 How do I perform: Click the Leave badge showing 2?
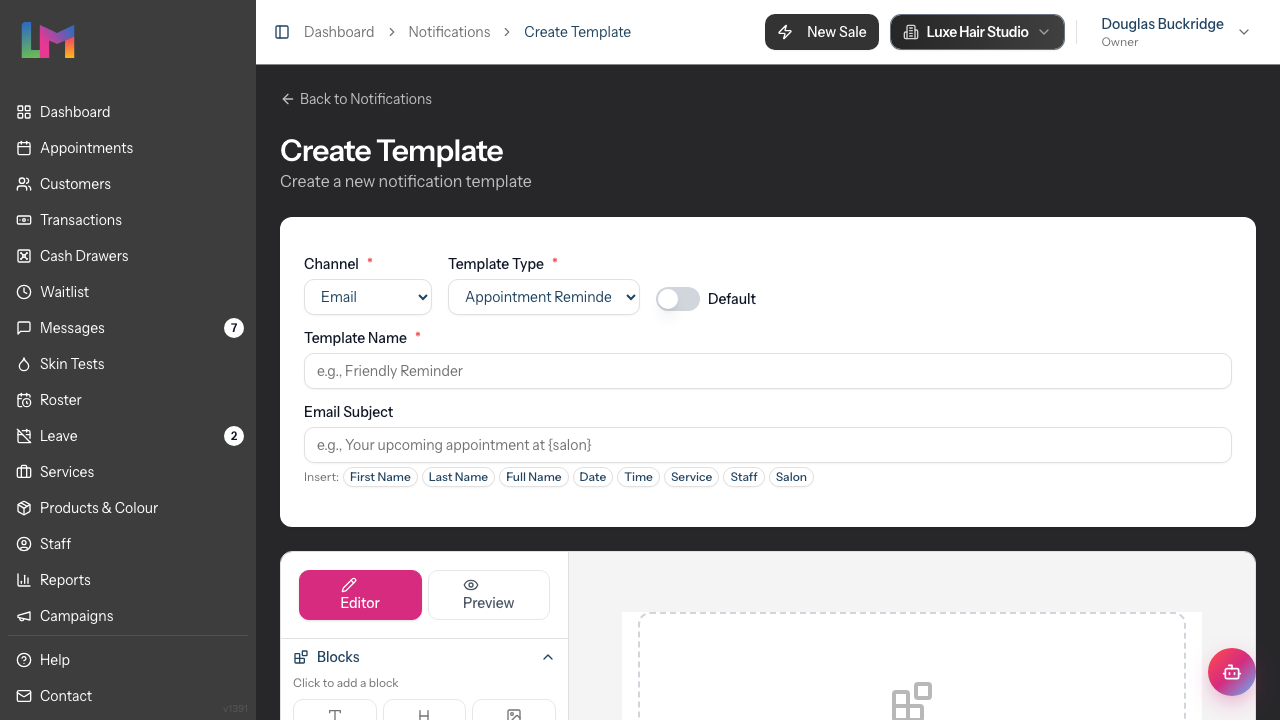pyautogui.click(x=234, y=436)
